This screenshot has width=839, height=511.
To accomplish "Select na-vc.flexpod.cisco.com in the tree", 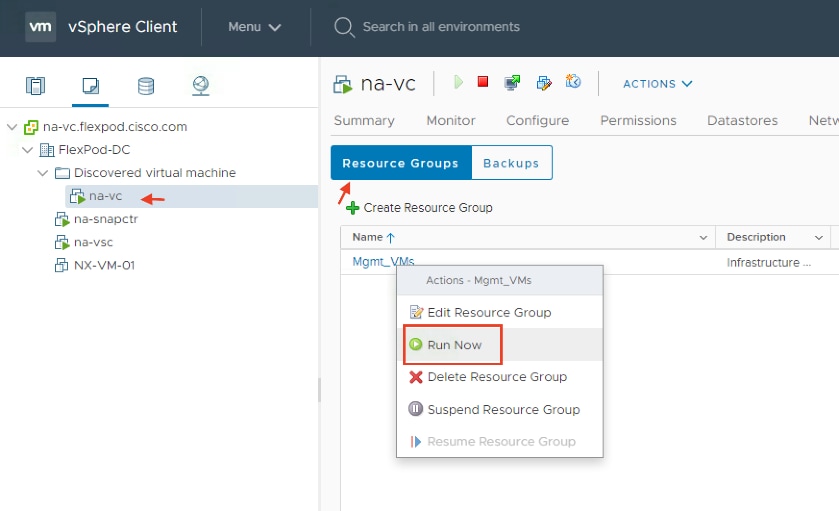I will pos(115,127).
